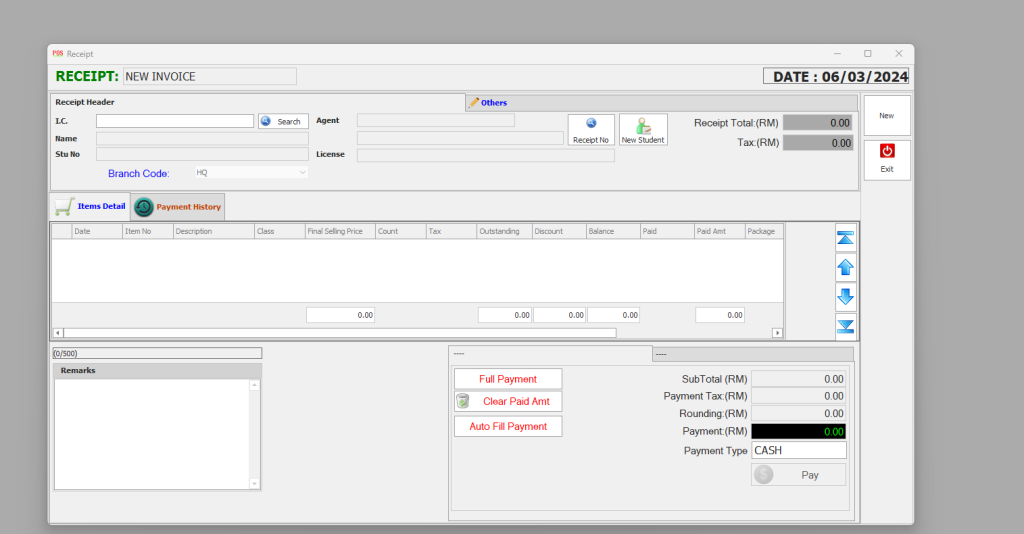Click the Receipt Total (RM) value field
This screenshot has width=1024, height=534.
818,123
